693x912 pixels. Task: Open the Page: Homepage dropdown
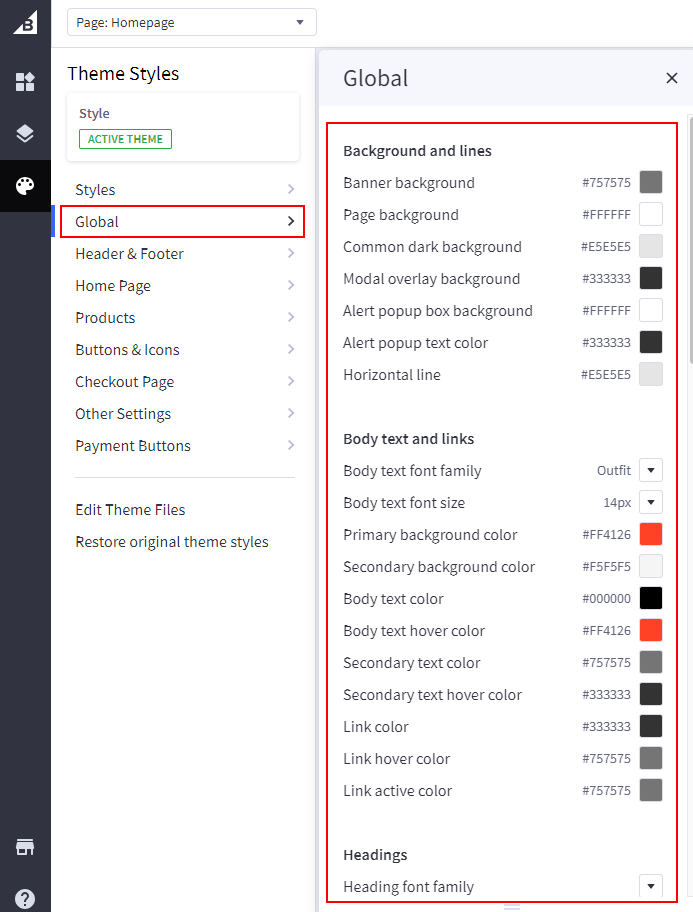click(191, 22)
